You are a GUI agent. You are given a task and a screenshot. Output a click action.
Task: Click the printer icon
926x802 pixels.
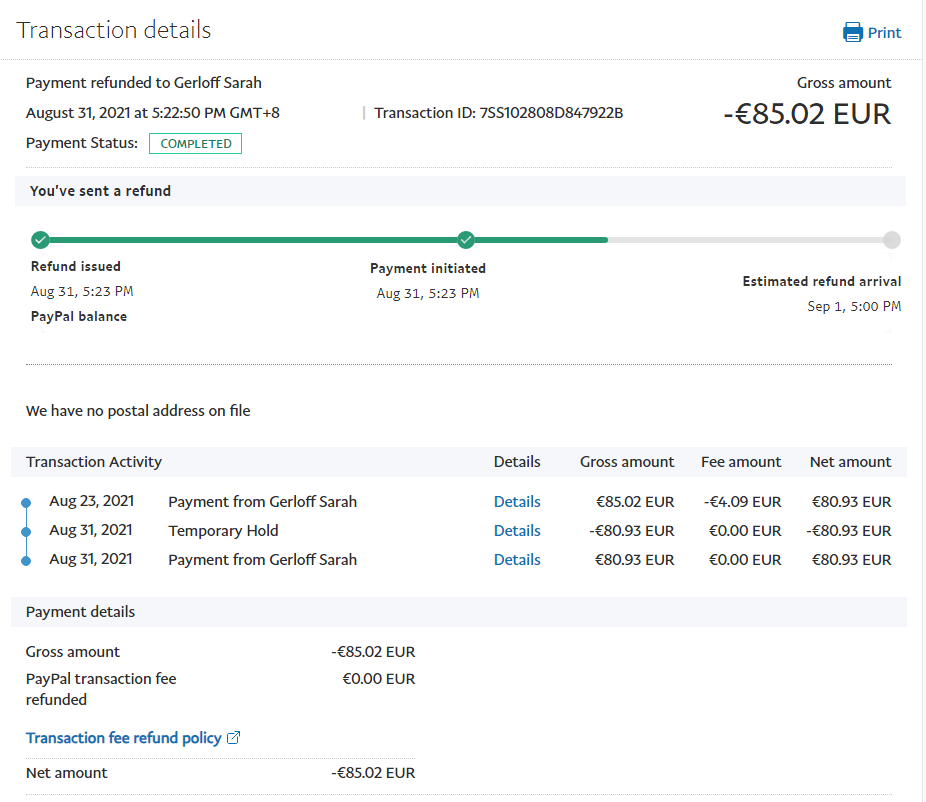[x=852, y=33]
